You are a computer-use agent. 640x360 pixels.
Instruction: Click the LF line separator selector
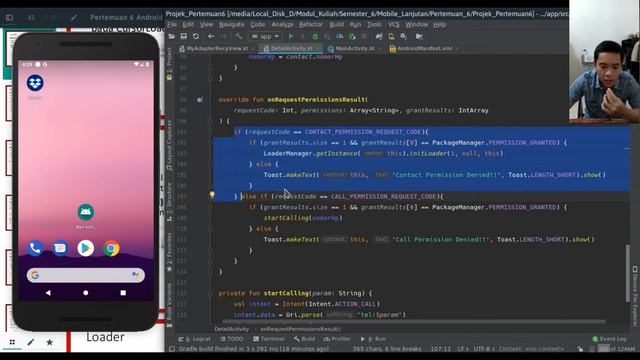pos(462,349)
